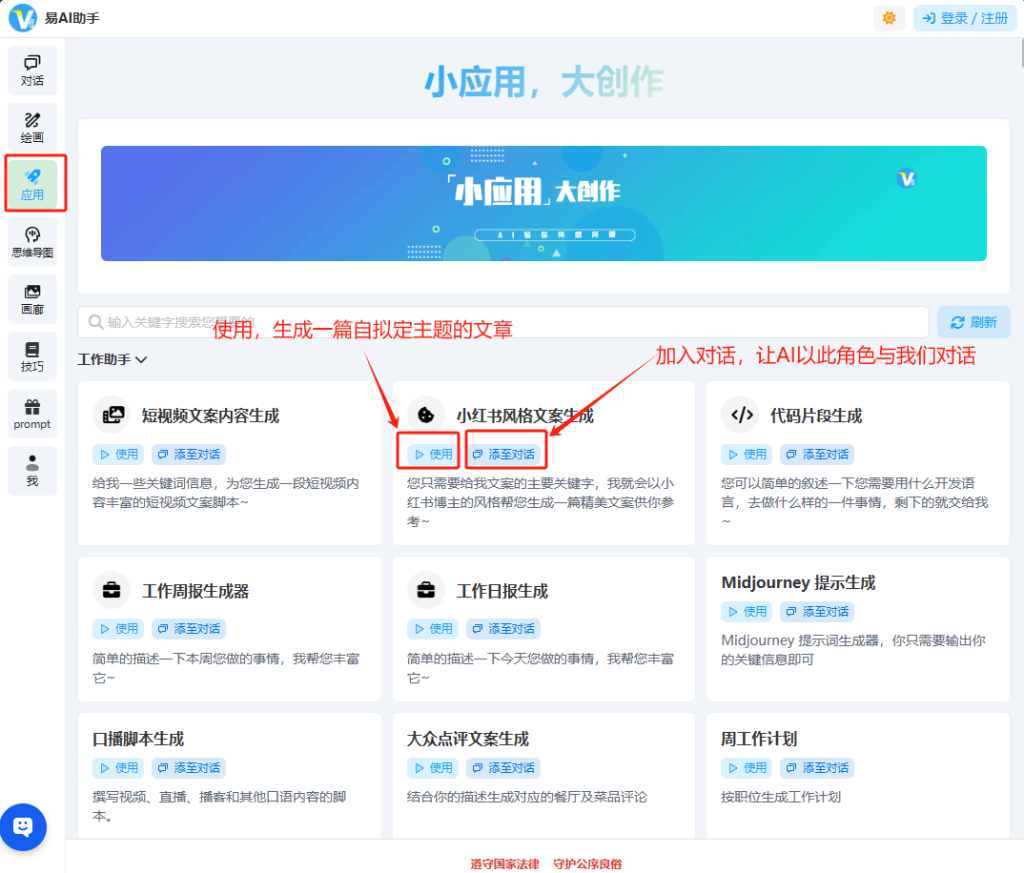Open the 绘画 drawing sidebar icon
The image size is (1024, 873).
tap(32, 127)
